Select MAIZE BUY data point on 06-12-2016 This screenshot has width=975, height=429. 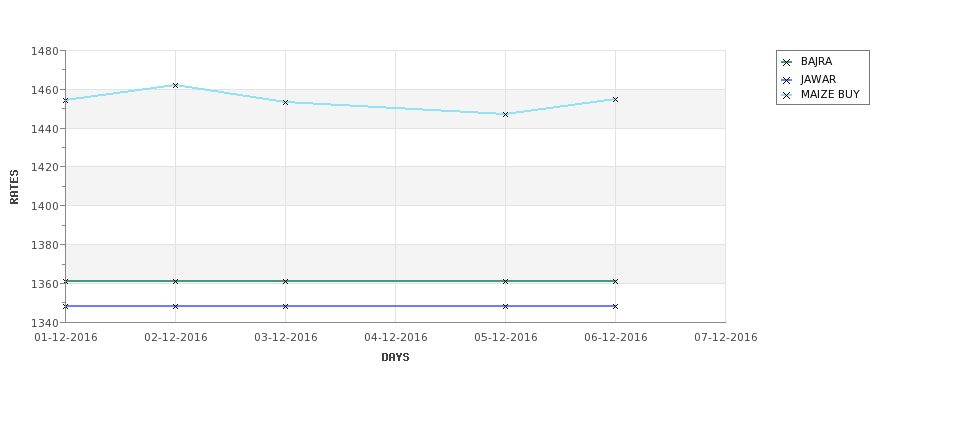click(616, 99)
